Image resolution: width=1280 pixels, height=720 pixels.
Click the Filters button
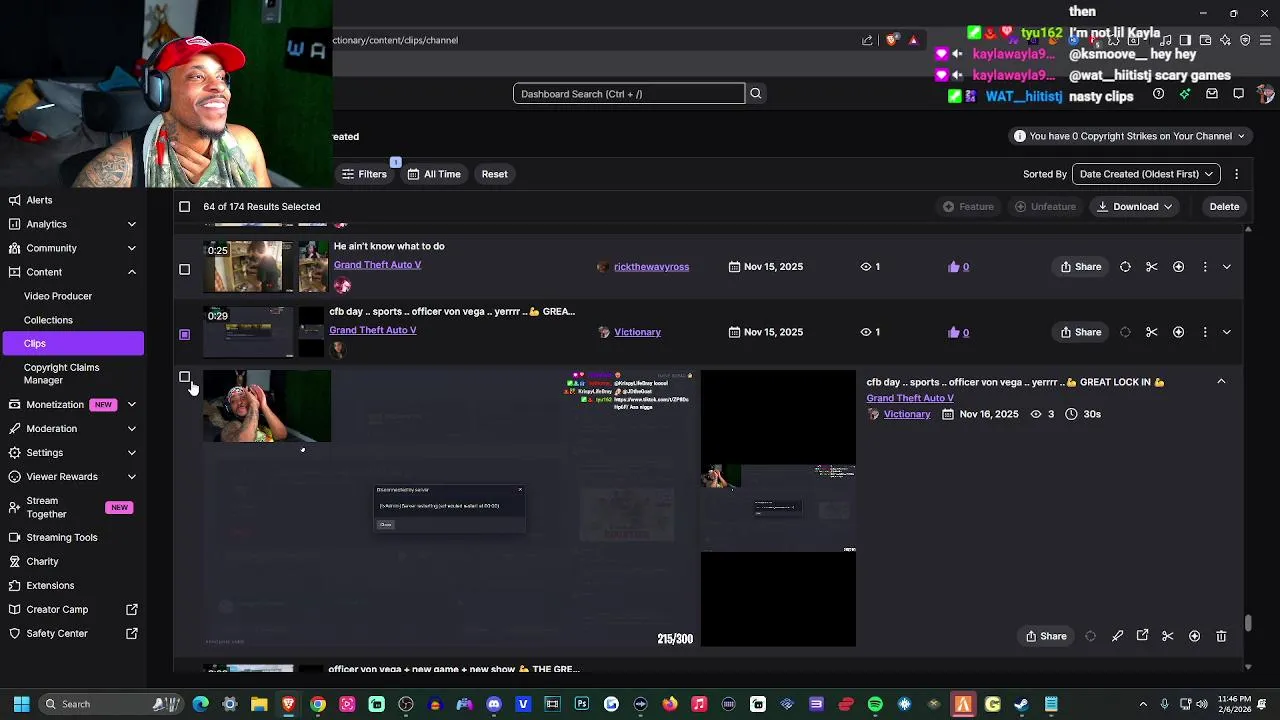point(364,174)
